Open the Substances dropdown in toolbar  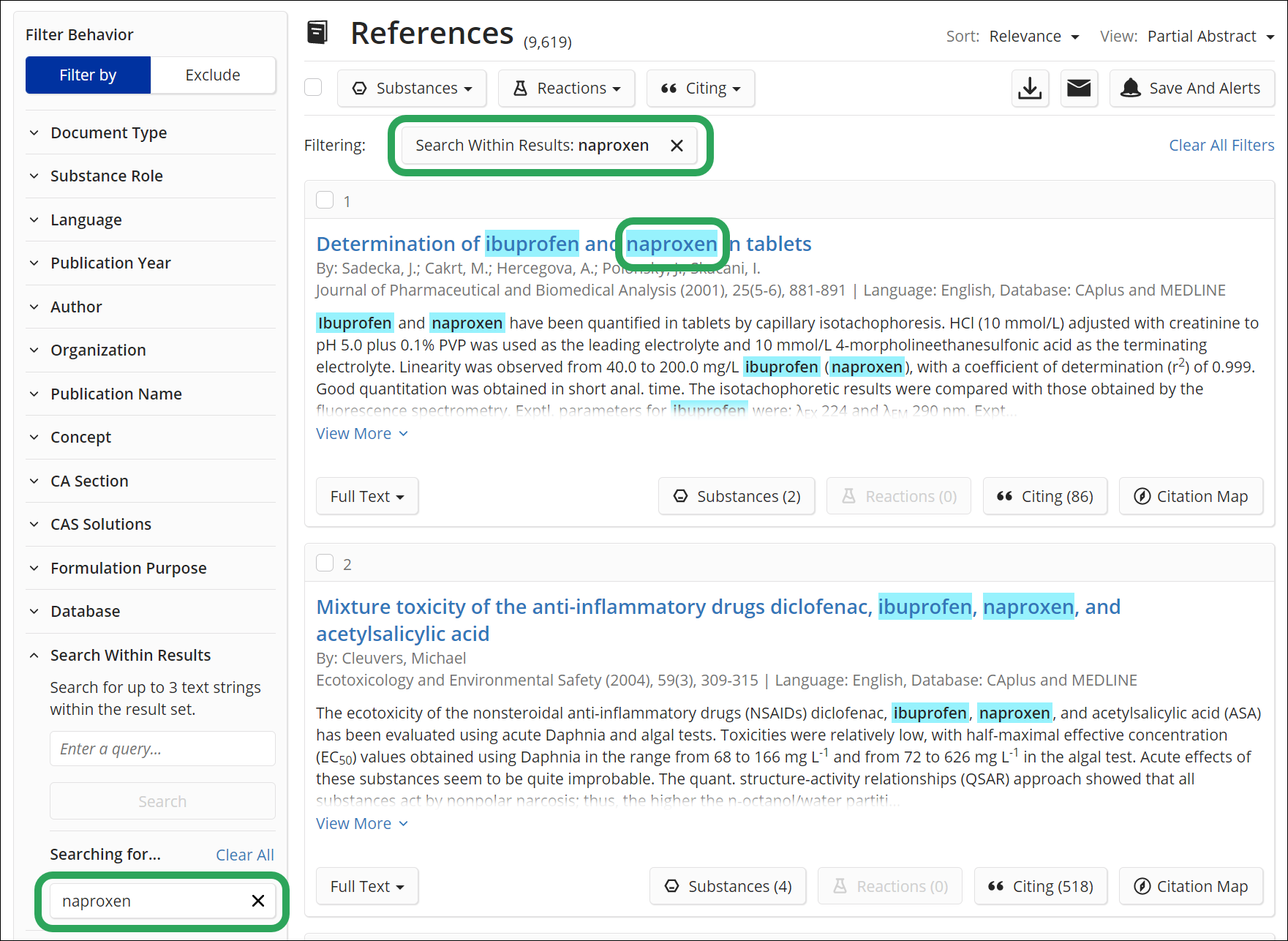(x=412, y=89)
